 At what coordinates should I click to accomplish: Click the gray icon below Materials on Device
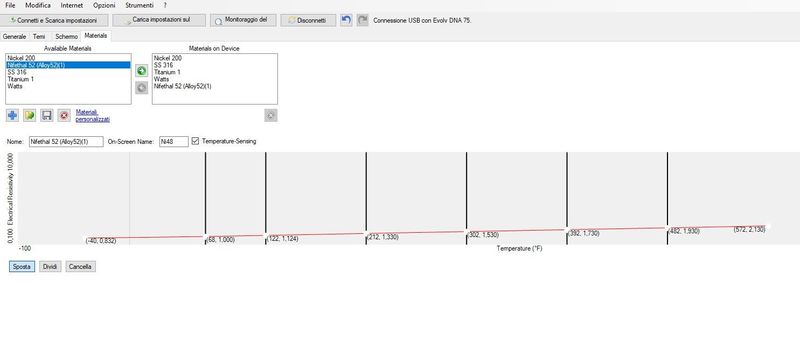coord(271,116)
